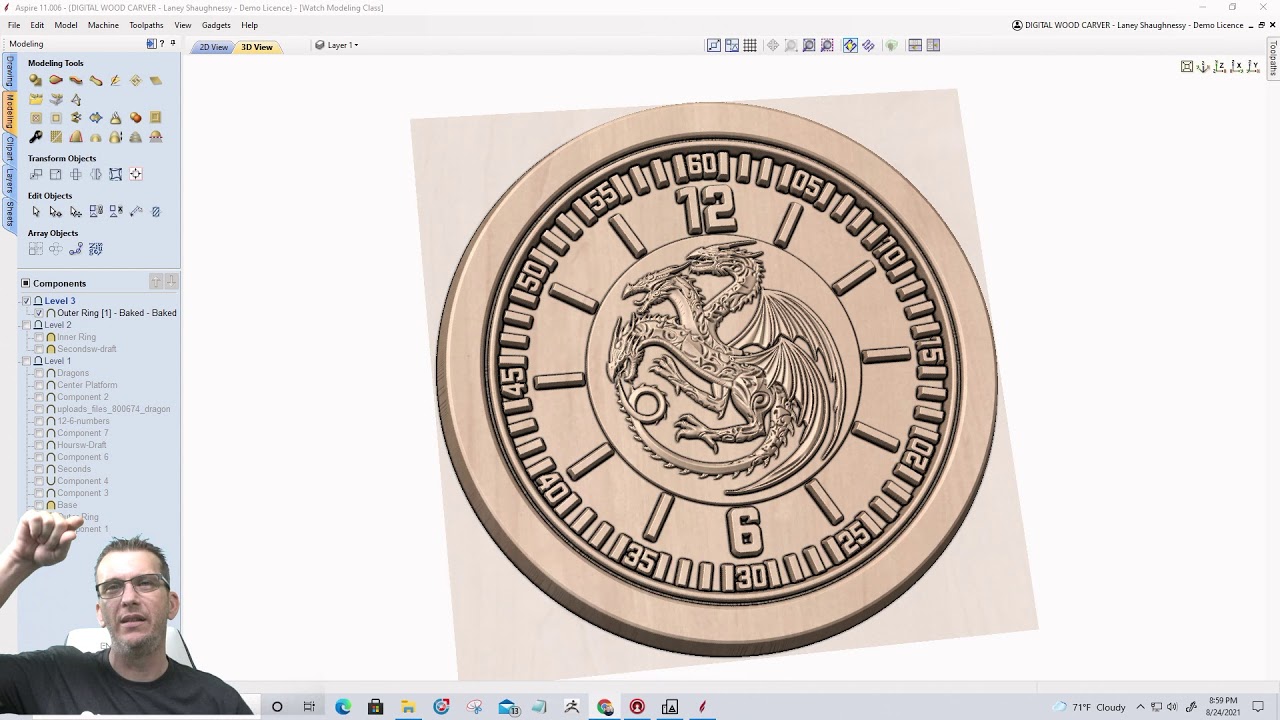The width and height of the screenshot is (1280, 720).
Task: Click the grid view toolbar icon
Action: tap(750, 45)
